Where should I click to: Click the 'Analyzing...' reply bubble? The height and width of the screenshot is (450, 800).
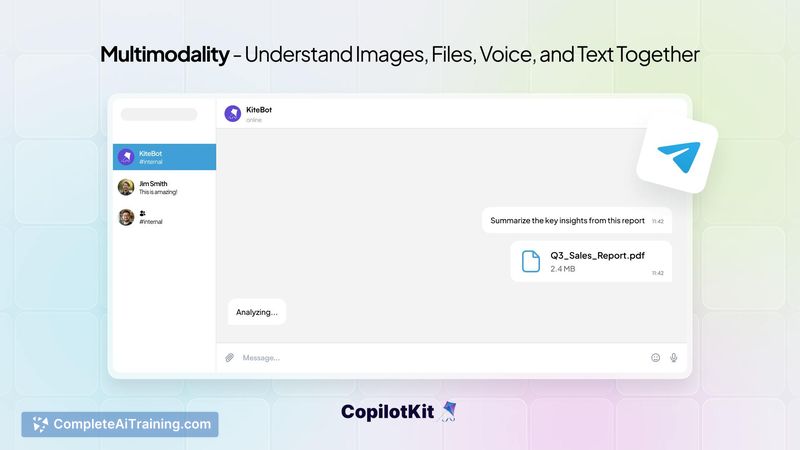click(x=257, y=312)
